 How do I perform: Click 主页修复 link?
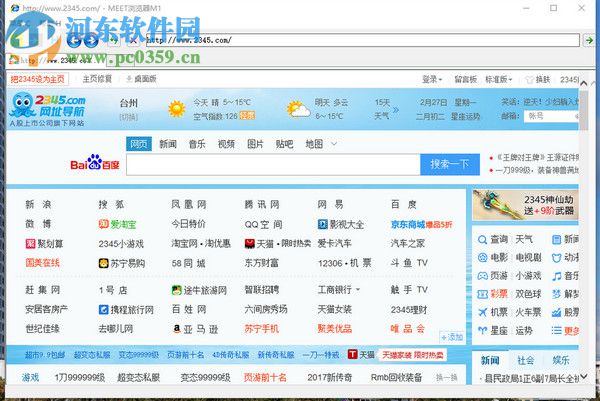click(x=97, y=79)
